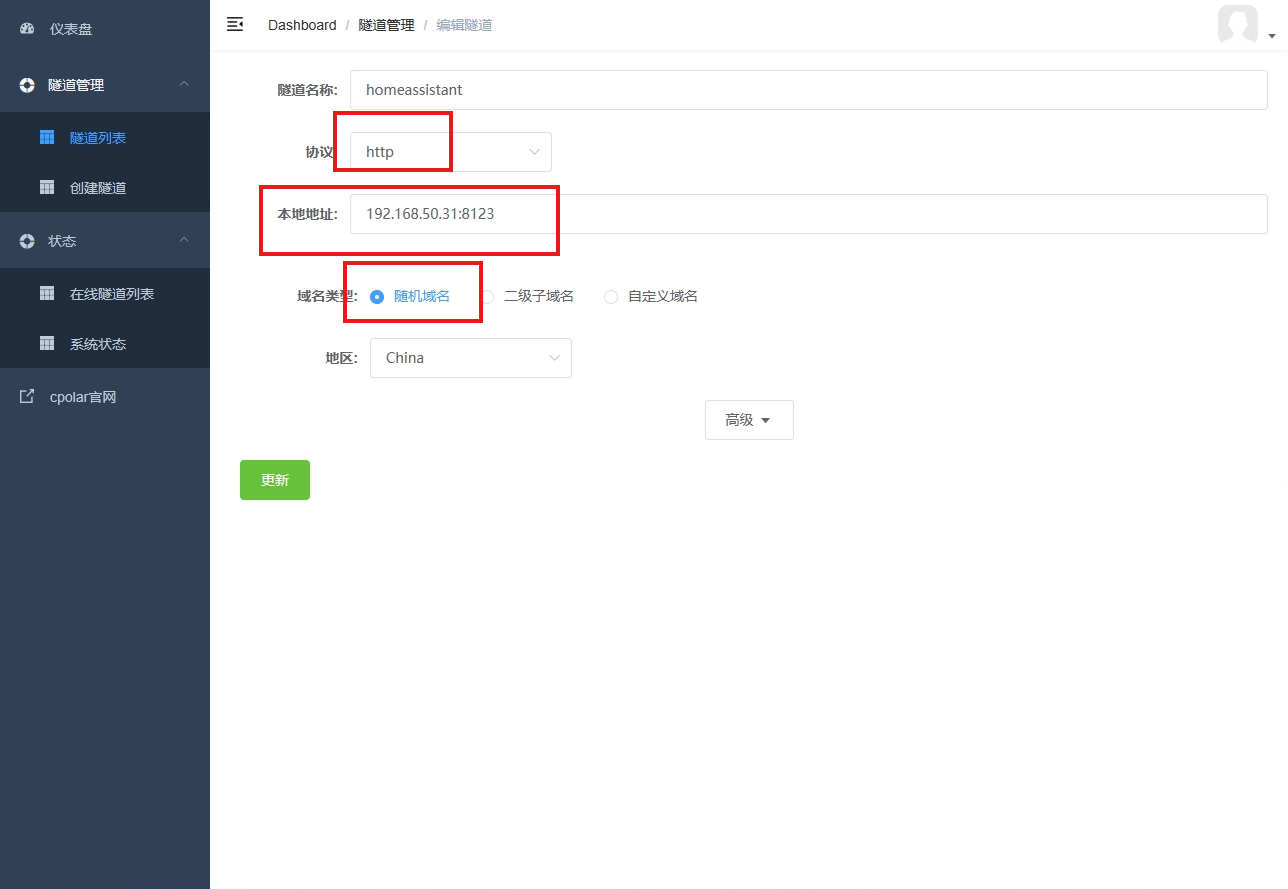The height and width of the screenshot is (889, 1288).
Task: Collapse the 隧道管理 sidebar section chevron
Action: tap(184, 84)
